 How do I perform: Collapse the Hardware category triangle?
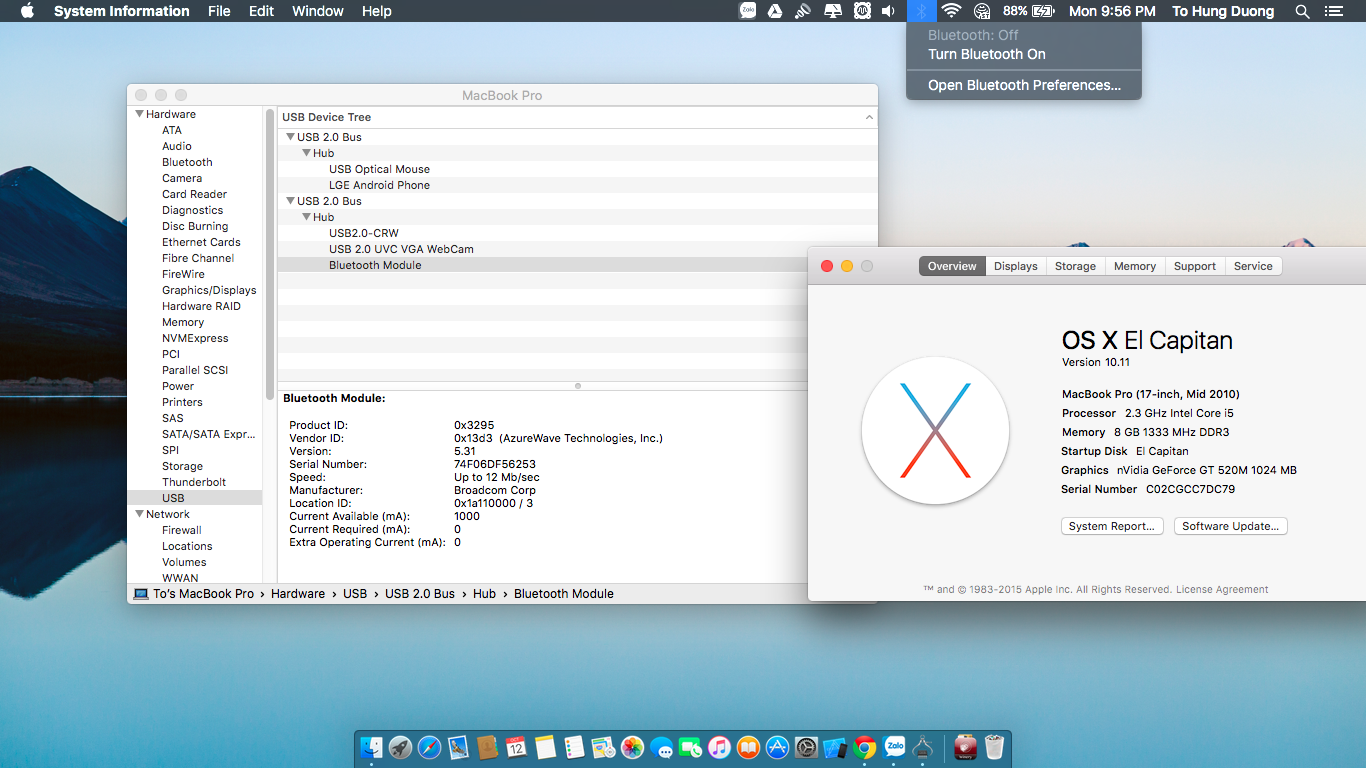pyautogui.click(x=139, y=114)
